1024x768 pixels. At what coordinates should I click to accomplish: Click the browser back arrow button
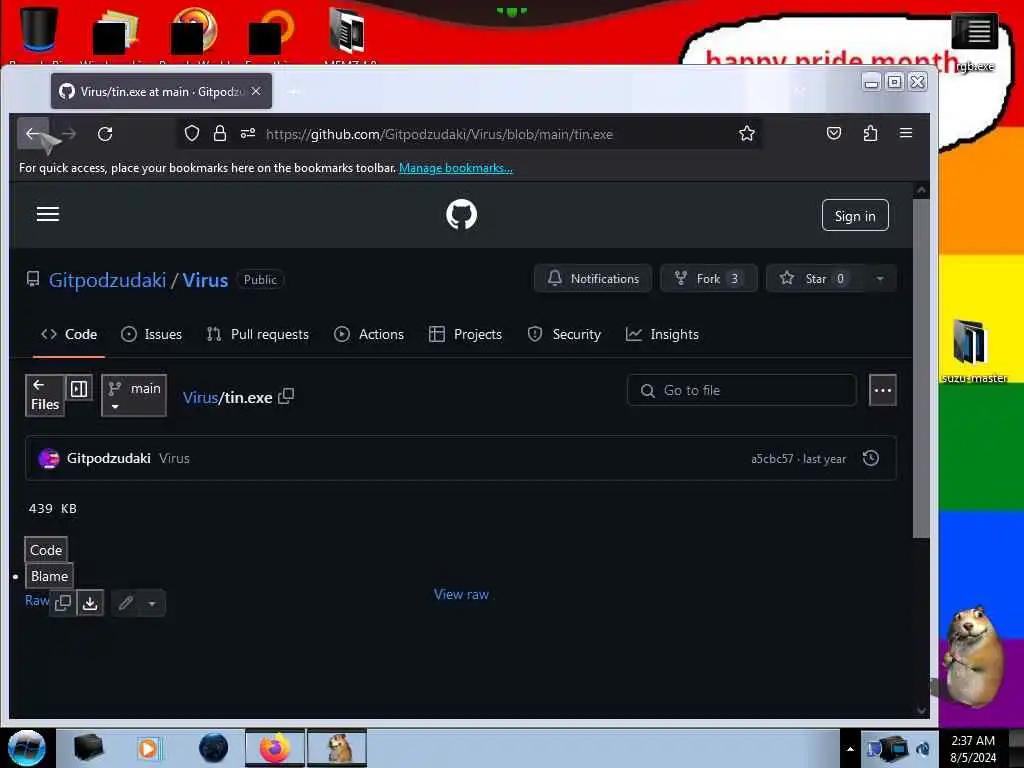(33, 134)
